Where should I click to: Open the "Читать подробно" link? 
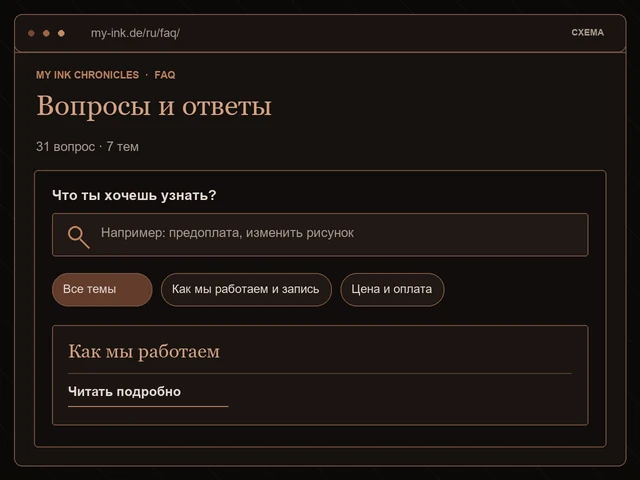tap(124, 392)
